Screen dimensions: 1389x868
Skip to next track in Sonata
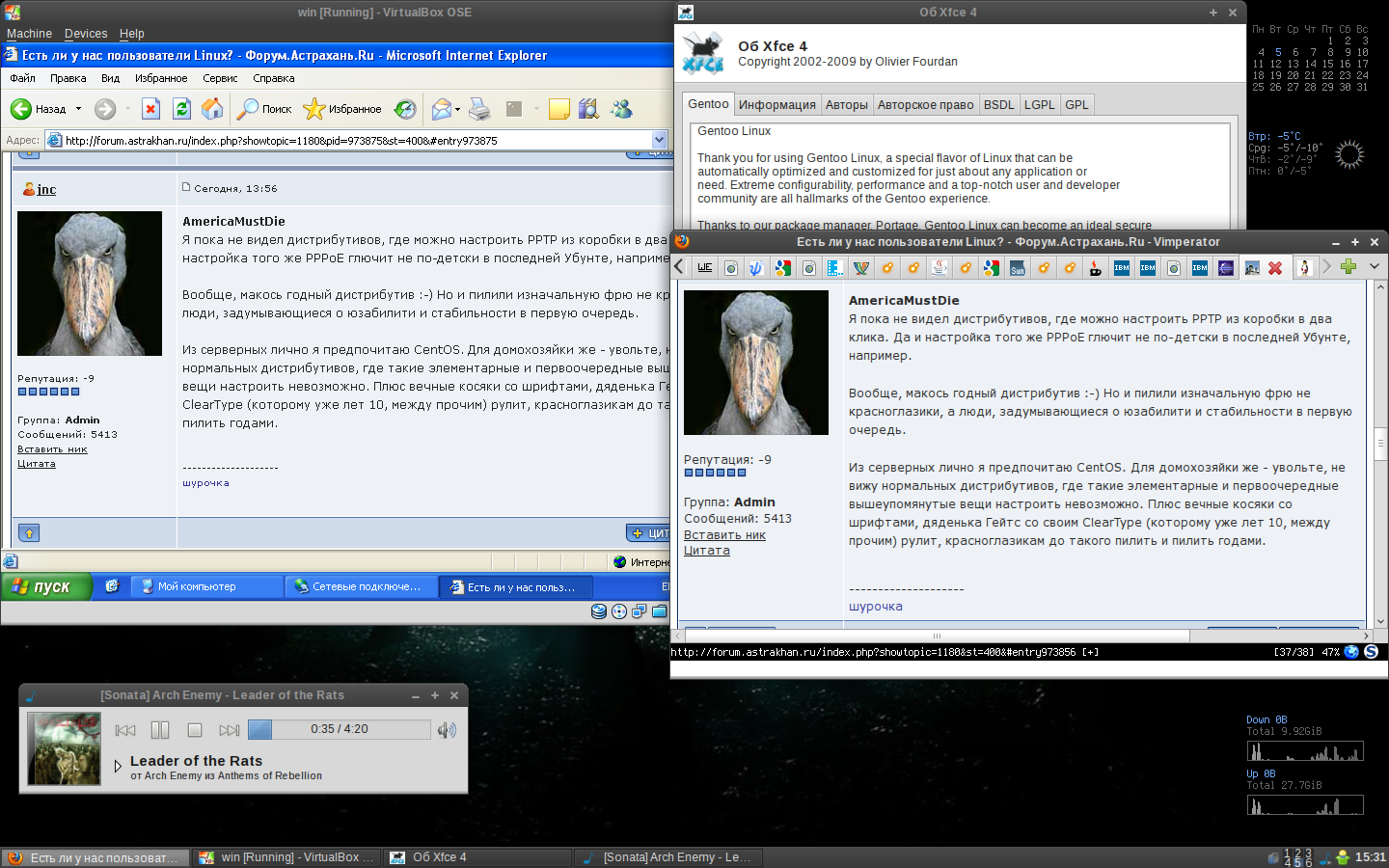click(230, 730)
